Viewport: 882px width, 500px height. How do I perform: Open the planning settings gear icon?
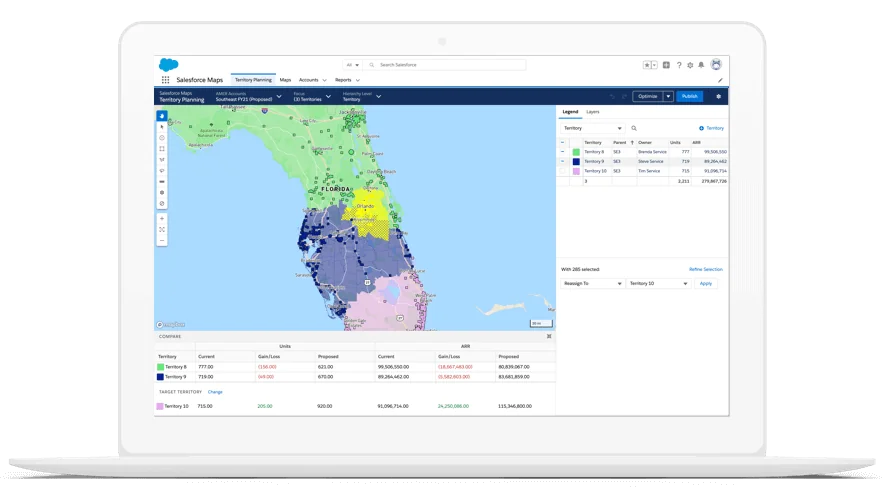[718, 97]
